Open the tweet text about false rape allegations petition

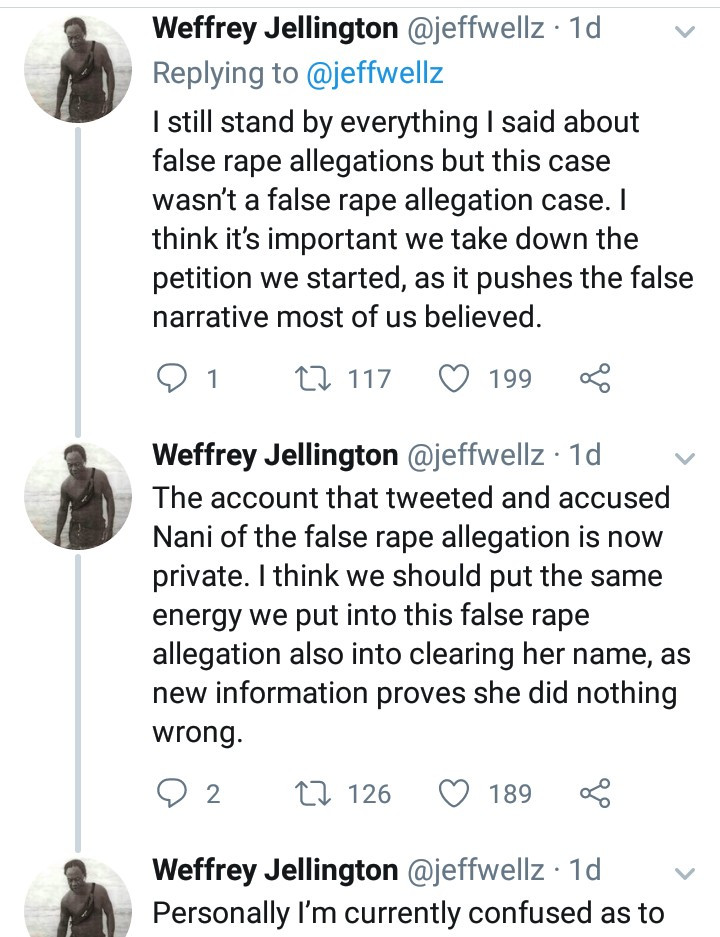pyautogui.click(x=420, y=220)
